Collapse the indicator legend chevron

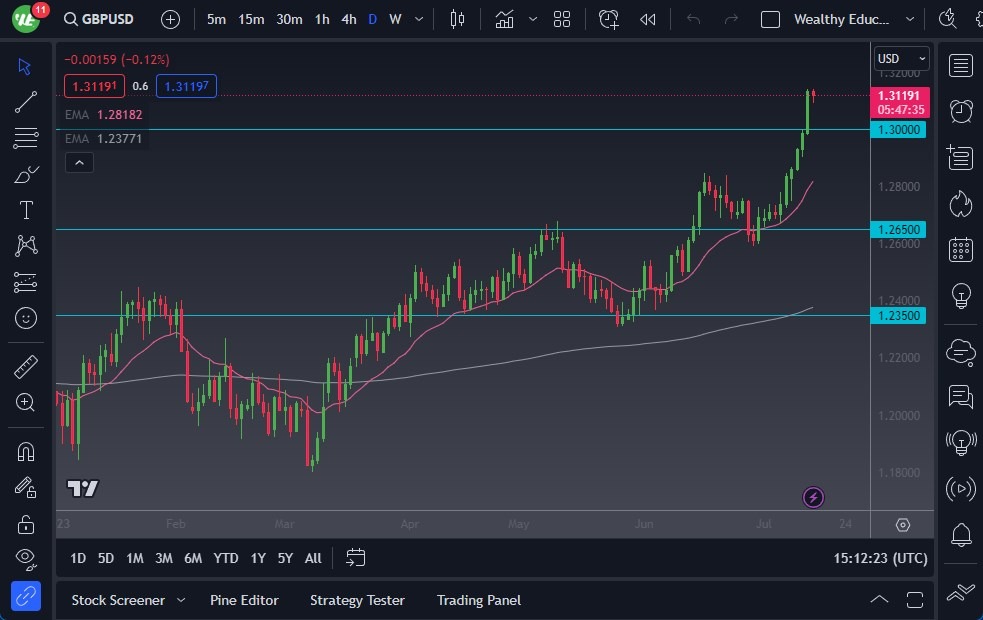coord(79,162)
